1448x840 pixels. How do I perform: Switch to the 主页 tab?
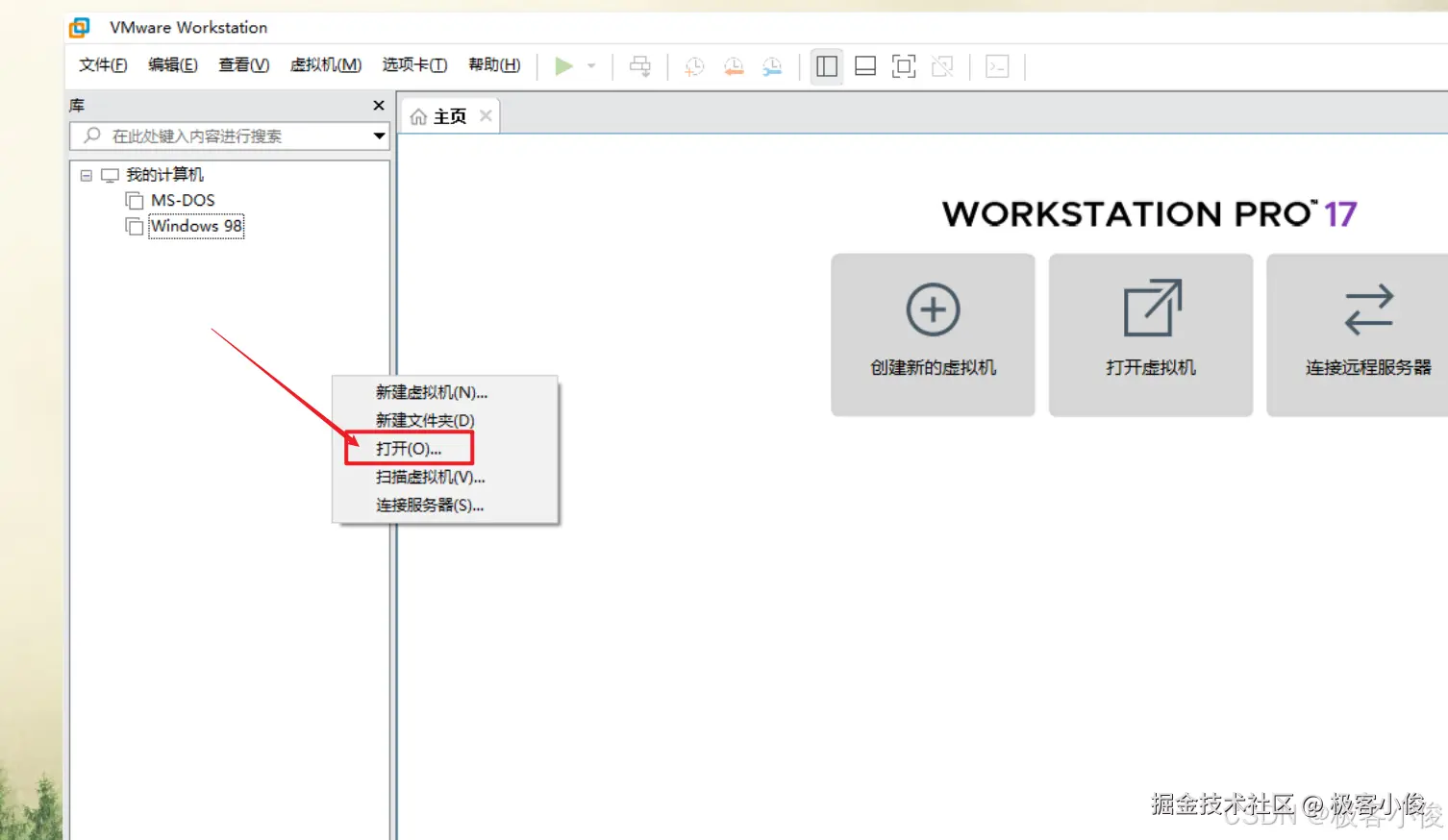tap(449, 116)
